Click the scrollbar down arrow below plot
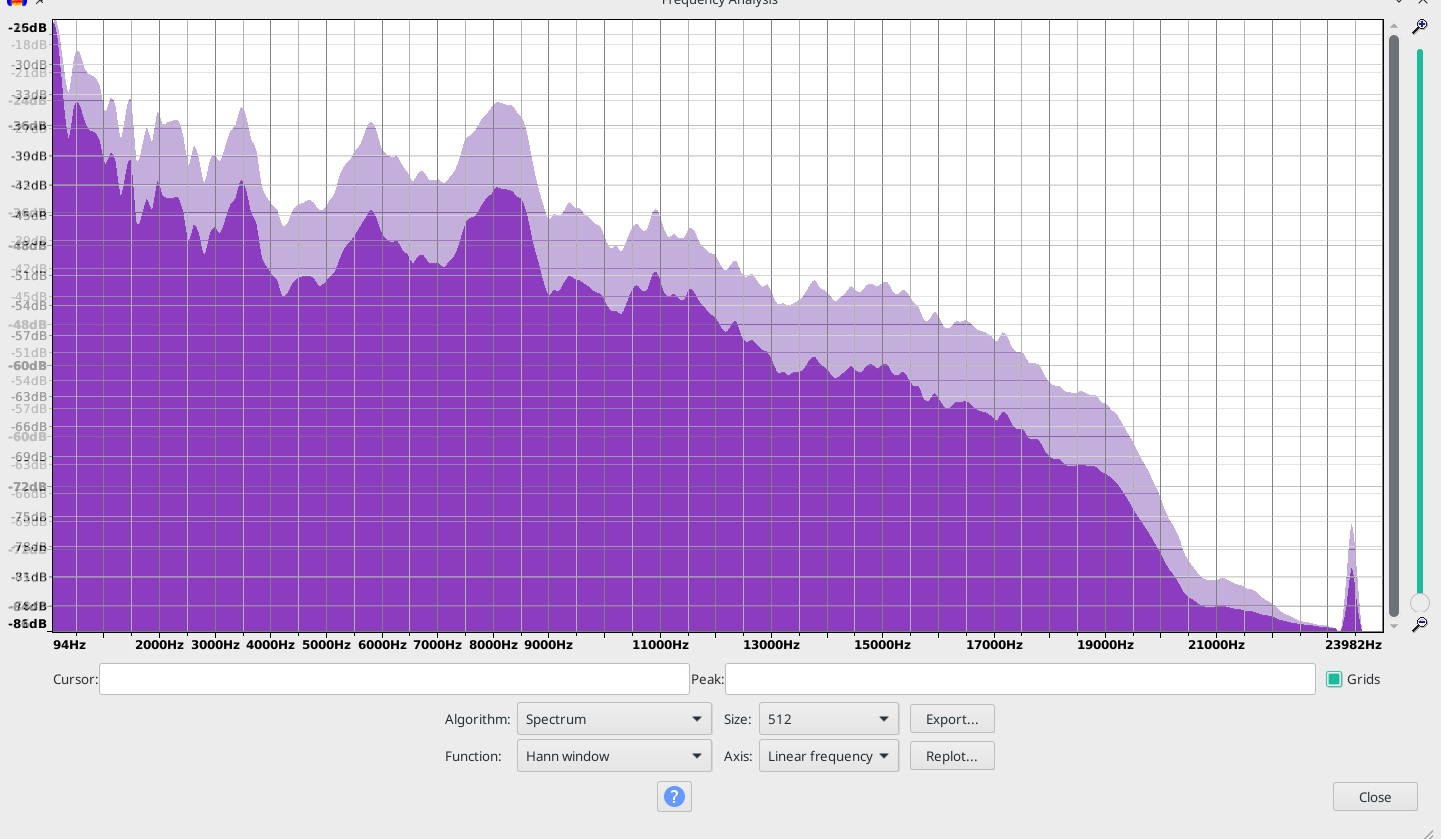The width and height of the screenshot is (1452, 839). click(x=1394, y=626)
